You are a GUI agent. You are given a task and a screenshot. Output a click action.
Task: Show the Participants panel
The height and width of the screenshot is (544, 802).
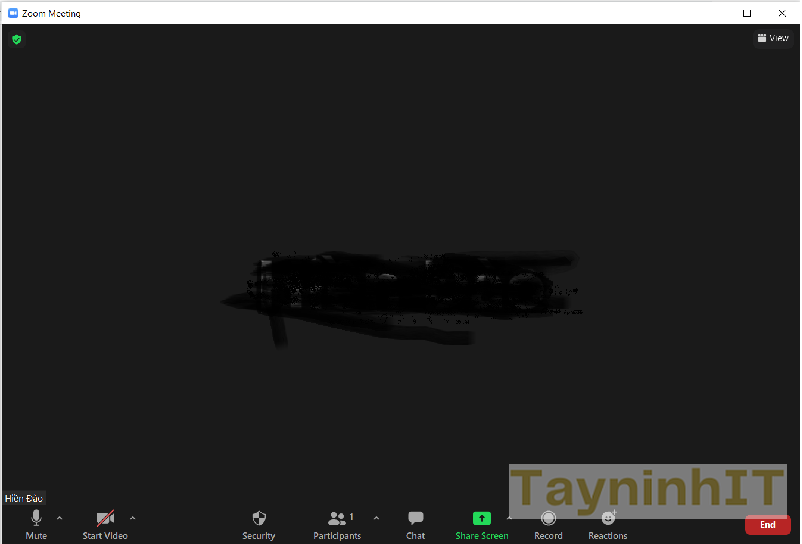[x=337, y=519]
